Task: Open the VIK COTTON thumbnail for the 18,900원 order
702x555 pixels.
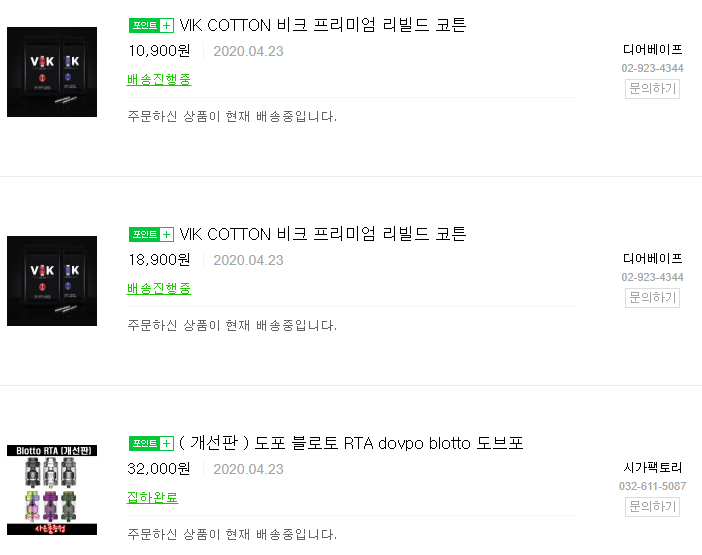Action: pyautogui.click(x=52, y=281)
